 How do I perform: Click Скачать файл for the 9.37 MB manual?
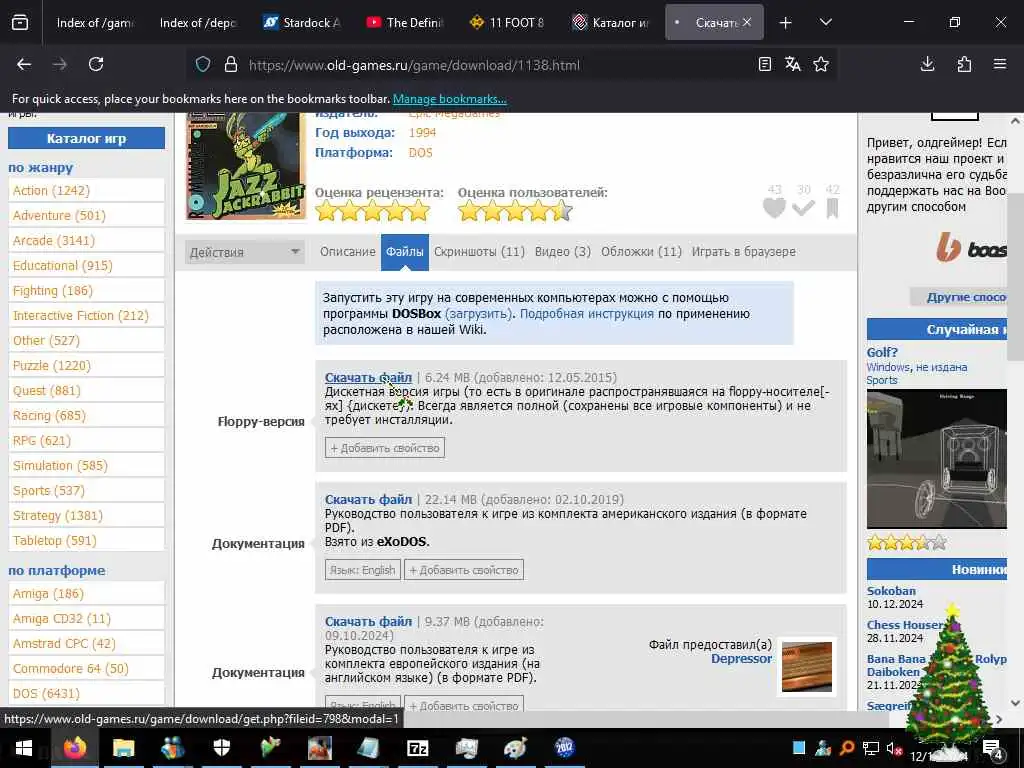coord(368,622)
